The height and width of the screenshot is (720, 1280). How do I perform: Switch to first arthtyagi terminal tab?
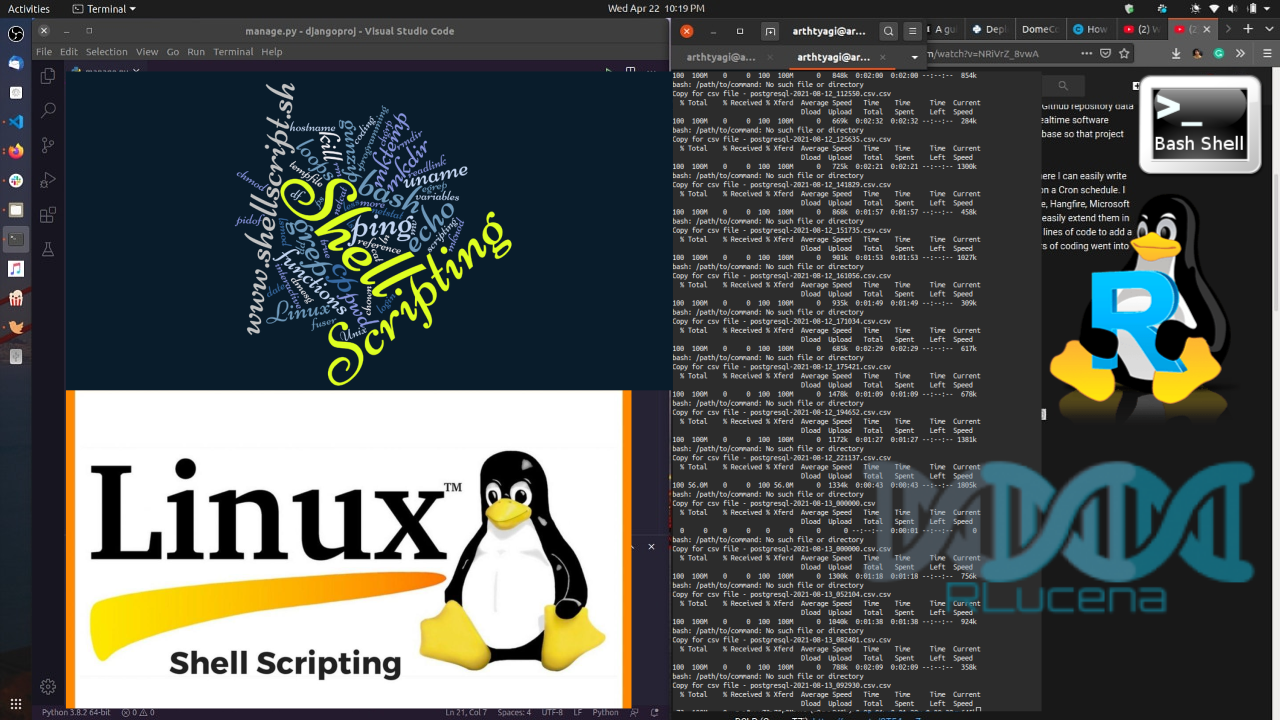point(721,57)
